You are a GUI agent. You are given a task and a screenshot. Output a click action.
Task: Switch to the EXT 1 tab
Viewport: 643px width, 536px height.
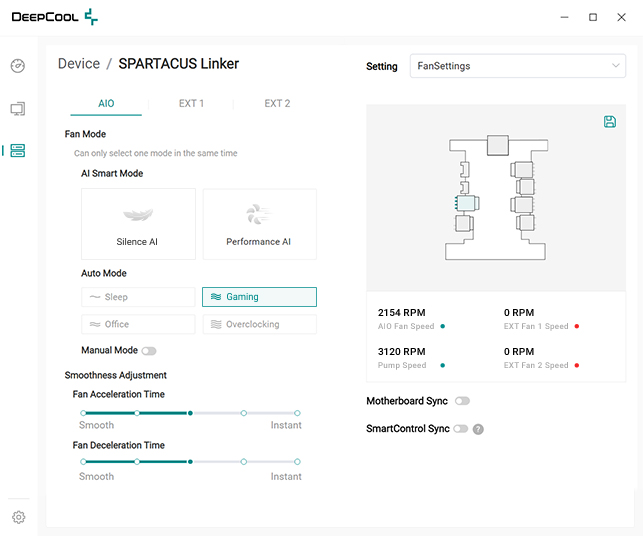pos(191,103)
